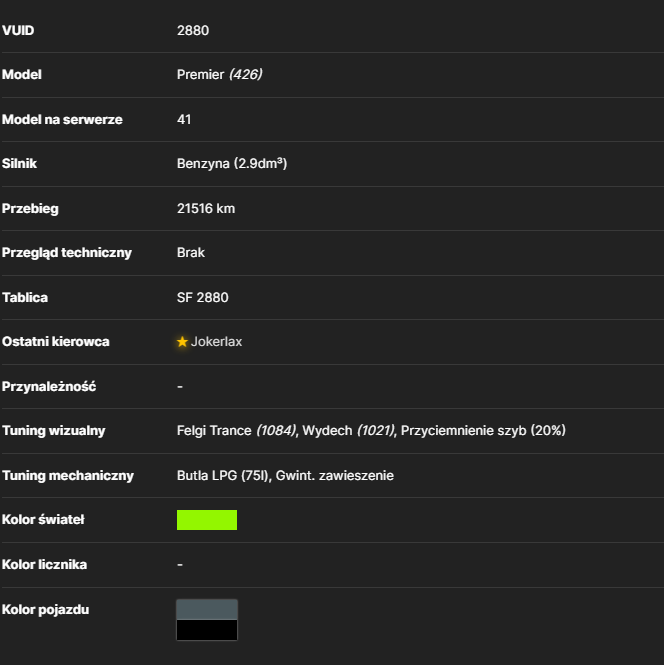Click the black lower vehicle color swatch

tap(207, 630)
